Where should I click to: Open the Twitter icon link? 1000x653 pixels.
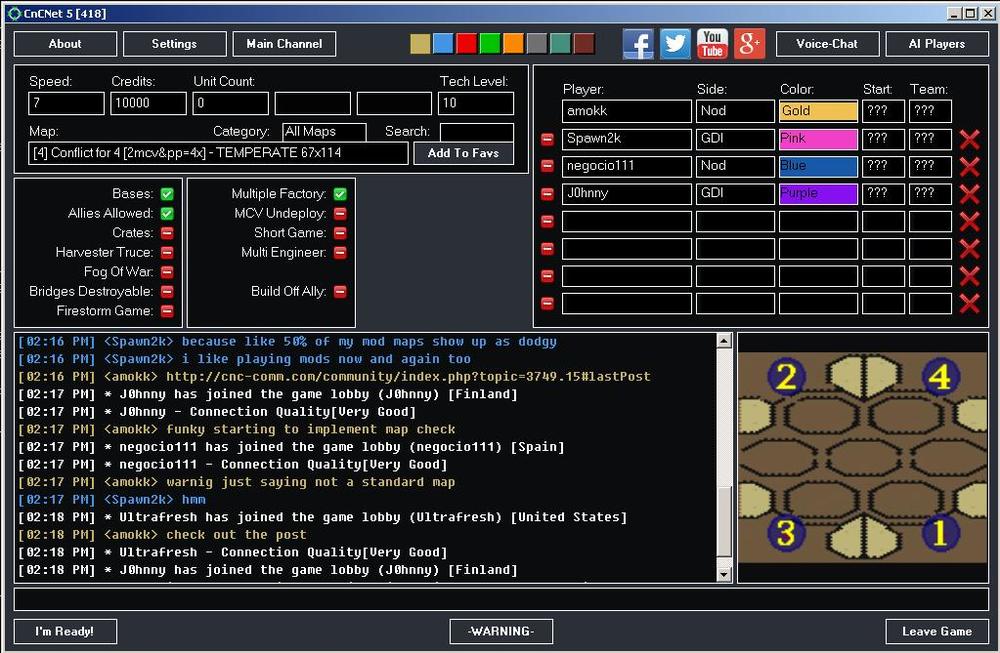pyautogui.click(x=675, y=44)
